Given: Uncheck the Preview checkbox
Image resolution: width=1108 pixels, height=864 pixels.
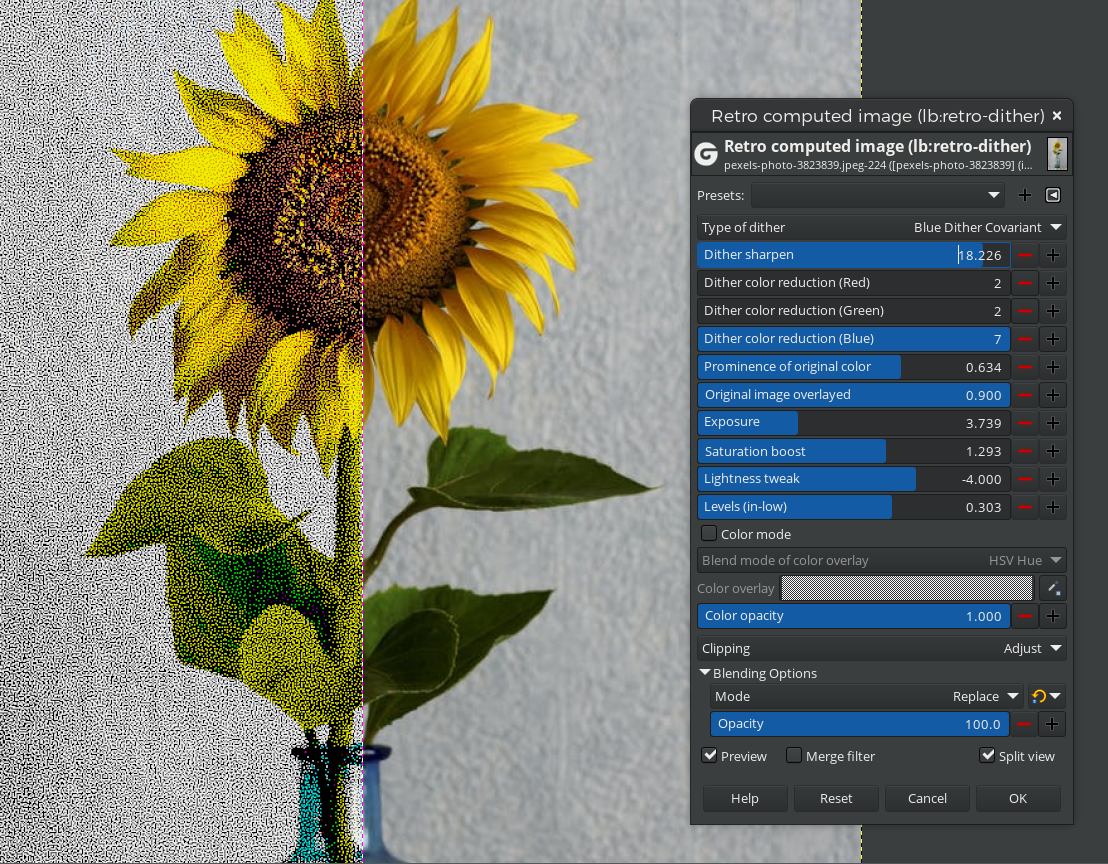Looking at the screenshot, I should (710, 756).
